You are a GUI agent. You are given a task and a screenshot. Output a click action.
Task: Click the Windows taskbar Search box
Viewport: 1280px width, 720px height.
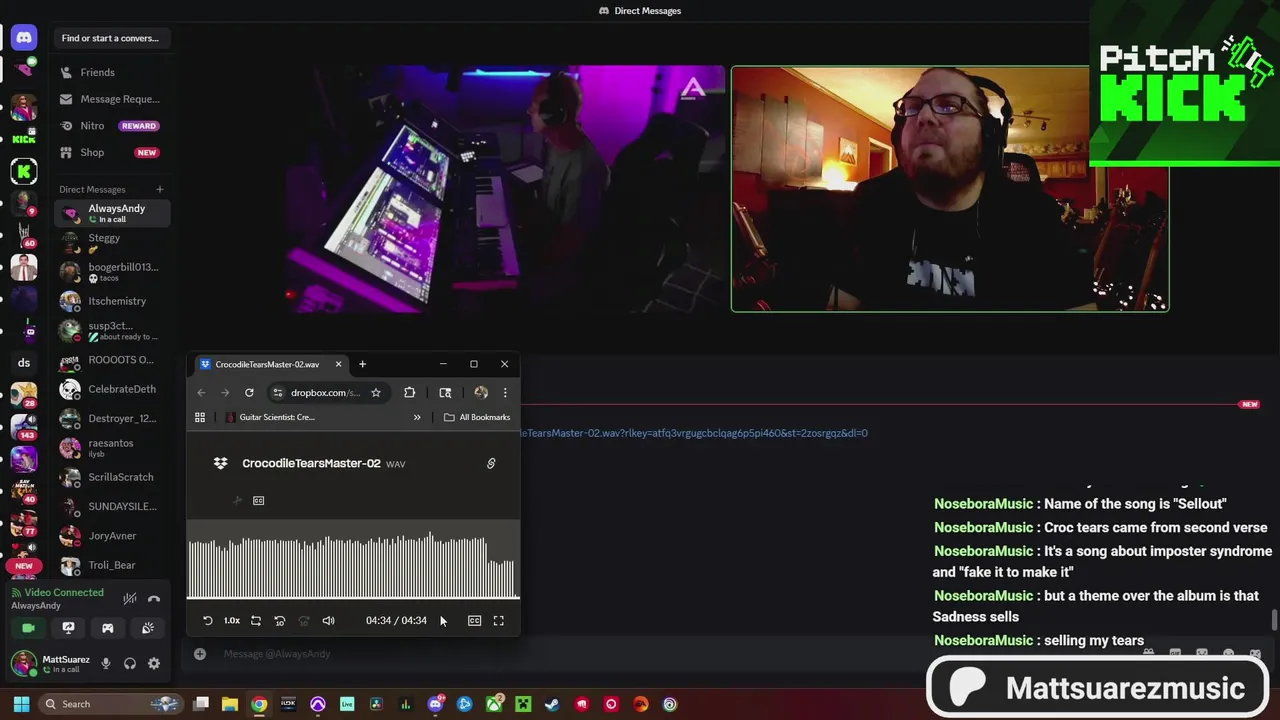tap(112, 704)
